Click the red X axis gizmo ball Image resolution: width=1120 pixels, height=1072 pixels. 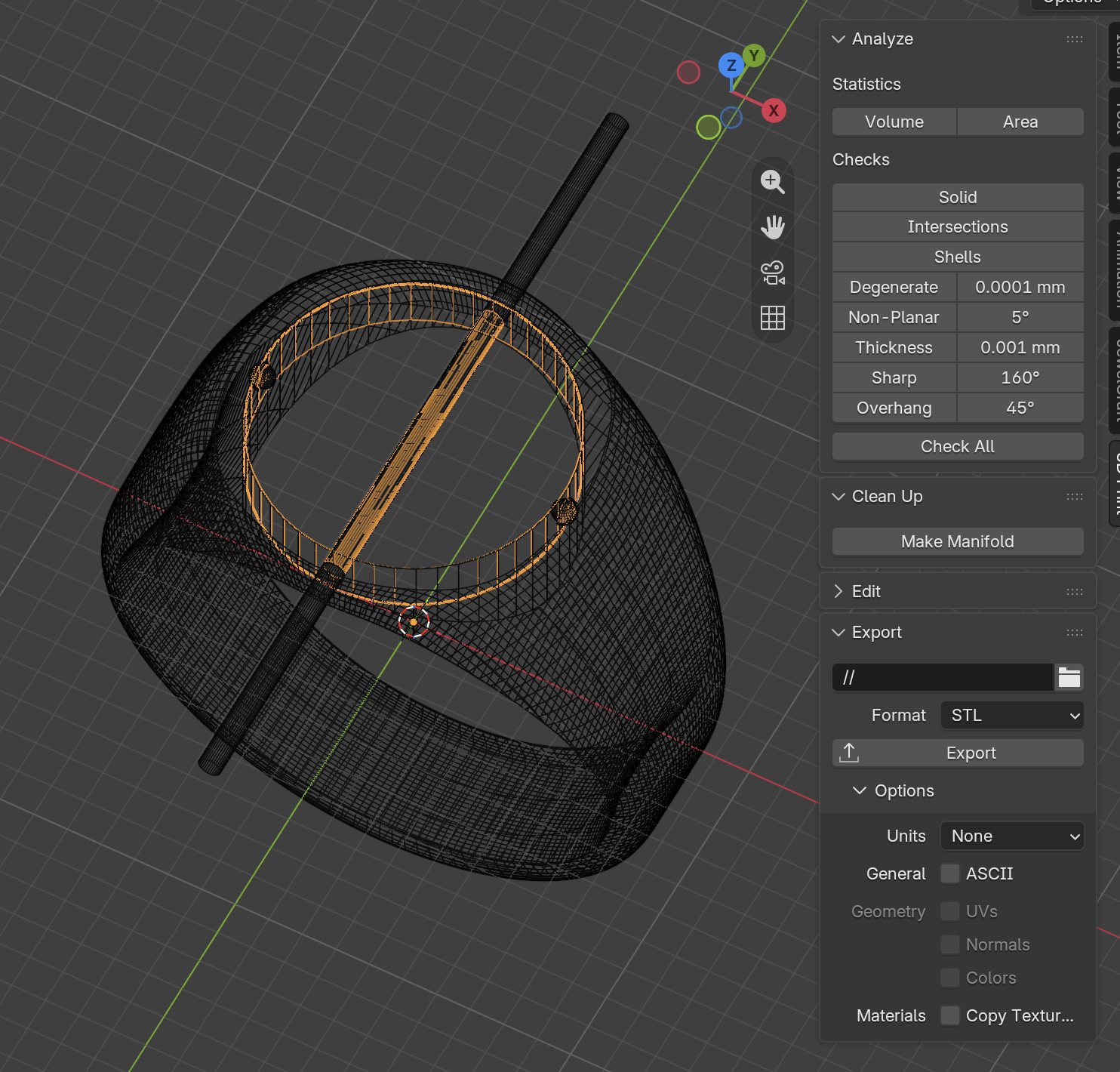pos(774,110)
